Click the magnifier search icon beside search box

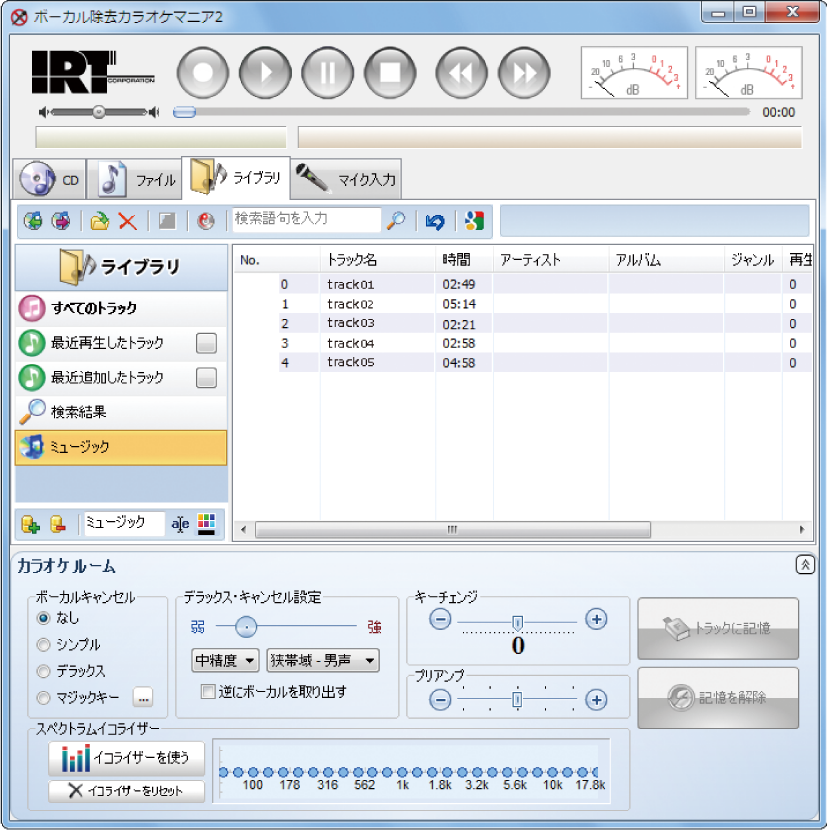point(396,221)
